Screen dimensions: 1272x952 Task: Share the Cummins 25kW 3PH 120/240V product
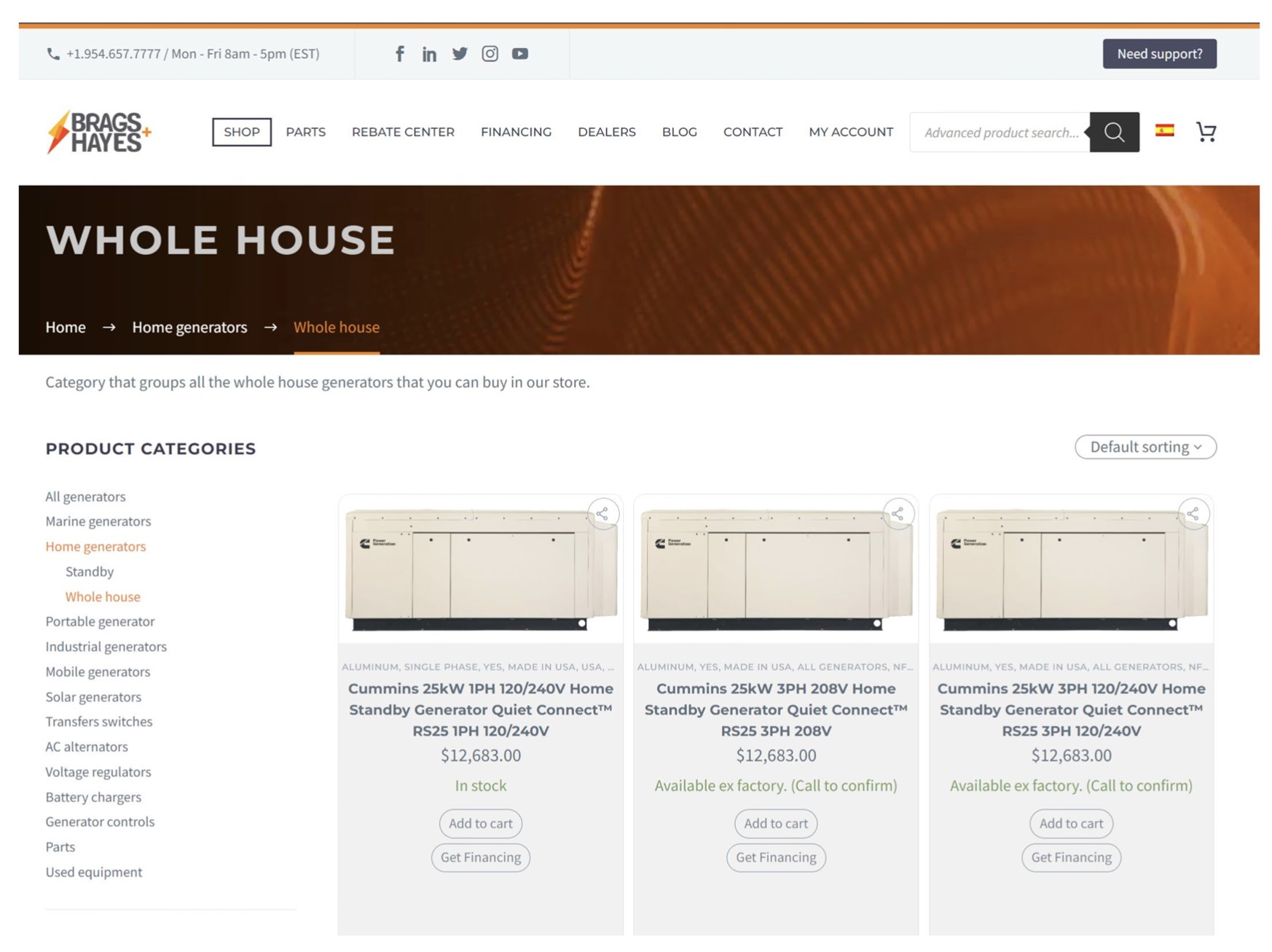click(1193, 514)
